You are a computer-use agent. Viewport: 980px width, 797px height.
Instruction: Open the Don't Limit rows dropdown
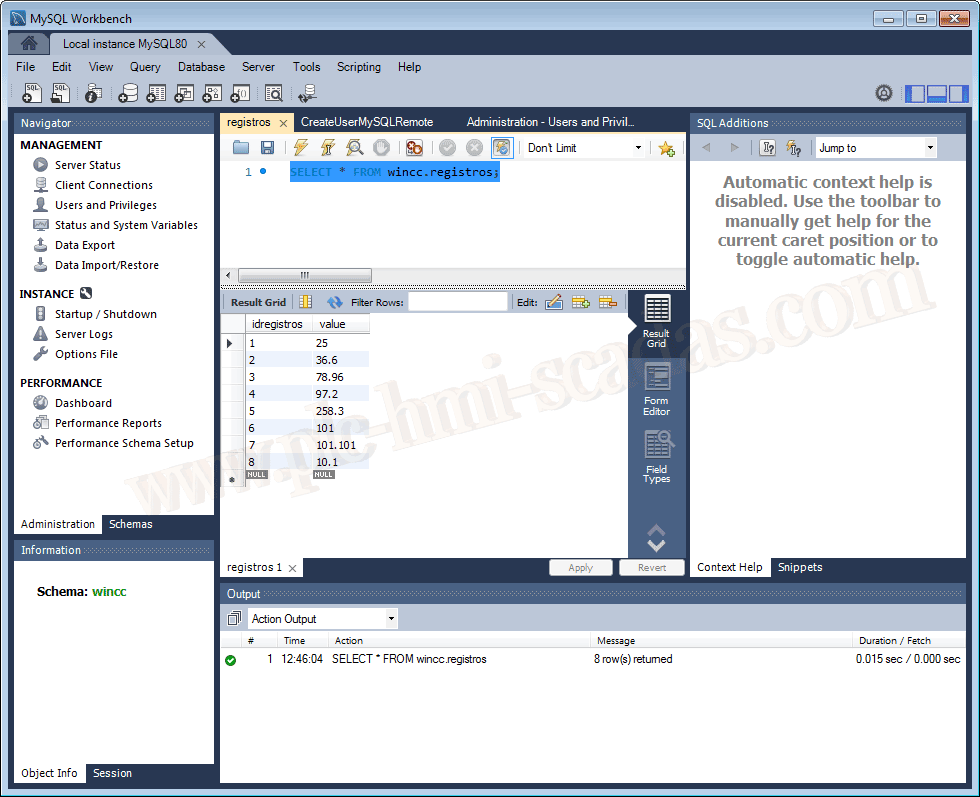click(584, 148)
